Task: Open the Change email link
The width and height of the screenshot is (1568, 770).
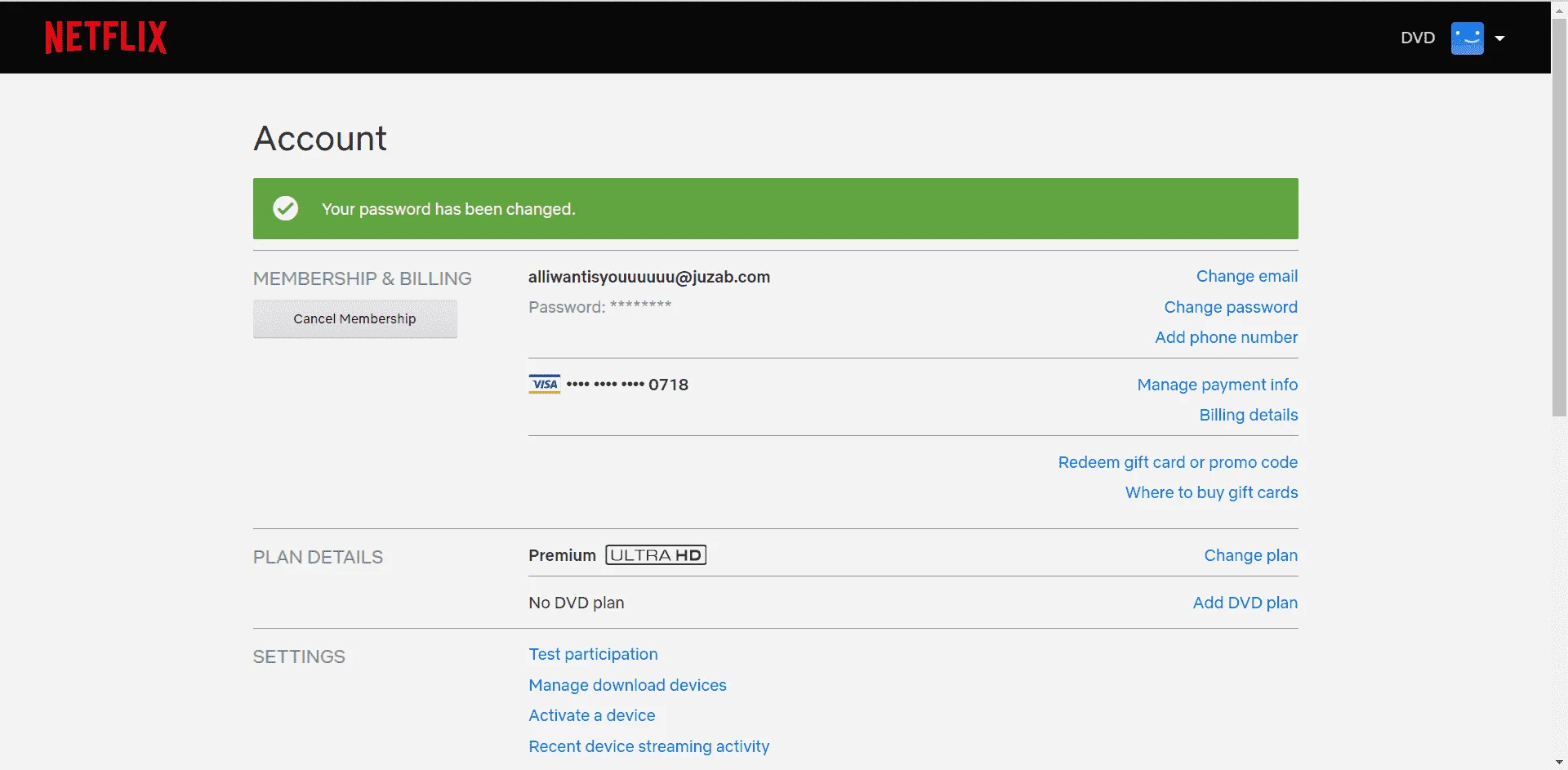Action: click(x=1247, y=276)
